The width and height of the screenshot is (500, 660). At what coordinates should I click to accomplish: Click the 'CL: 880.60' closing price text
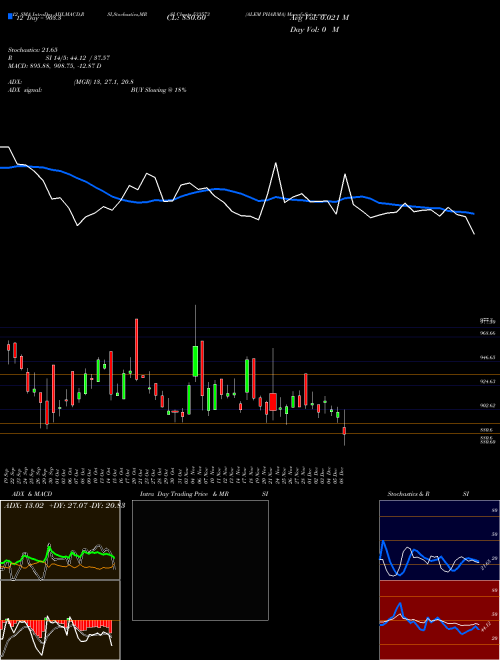tap(186, 18)
